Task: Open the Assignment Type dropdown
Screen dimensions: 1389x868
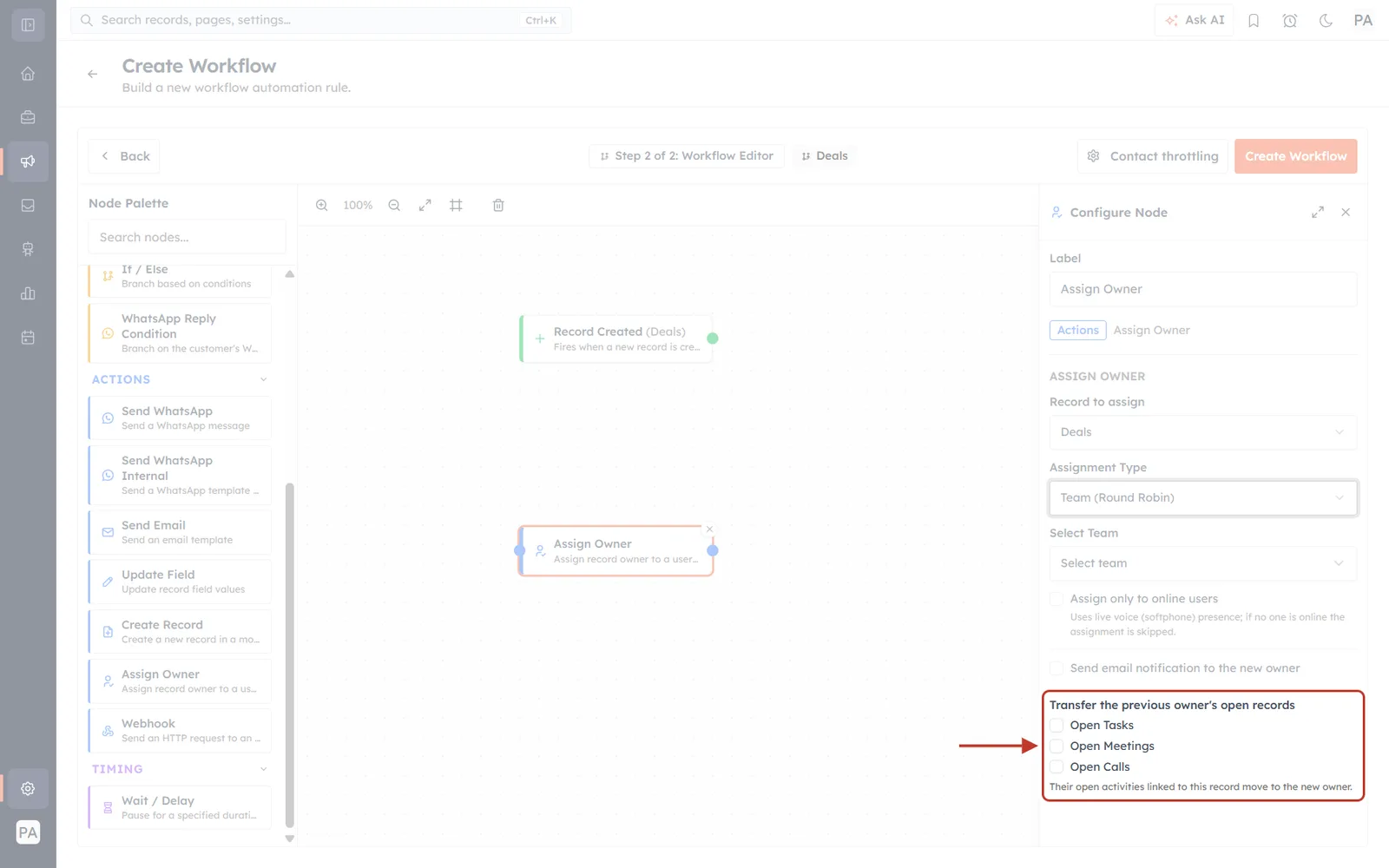Action: 1202,498
